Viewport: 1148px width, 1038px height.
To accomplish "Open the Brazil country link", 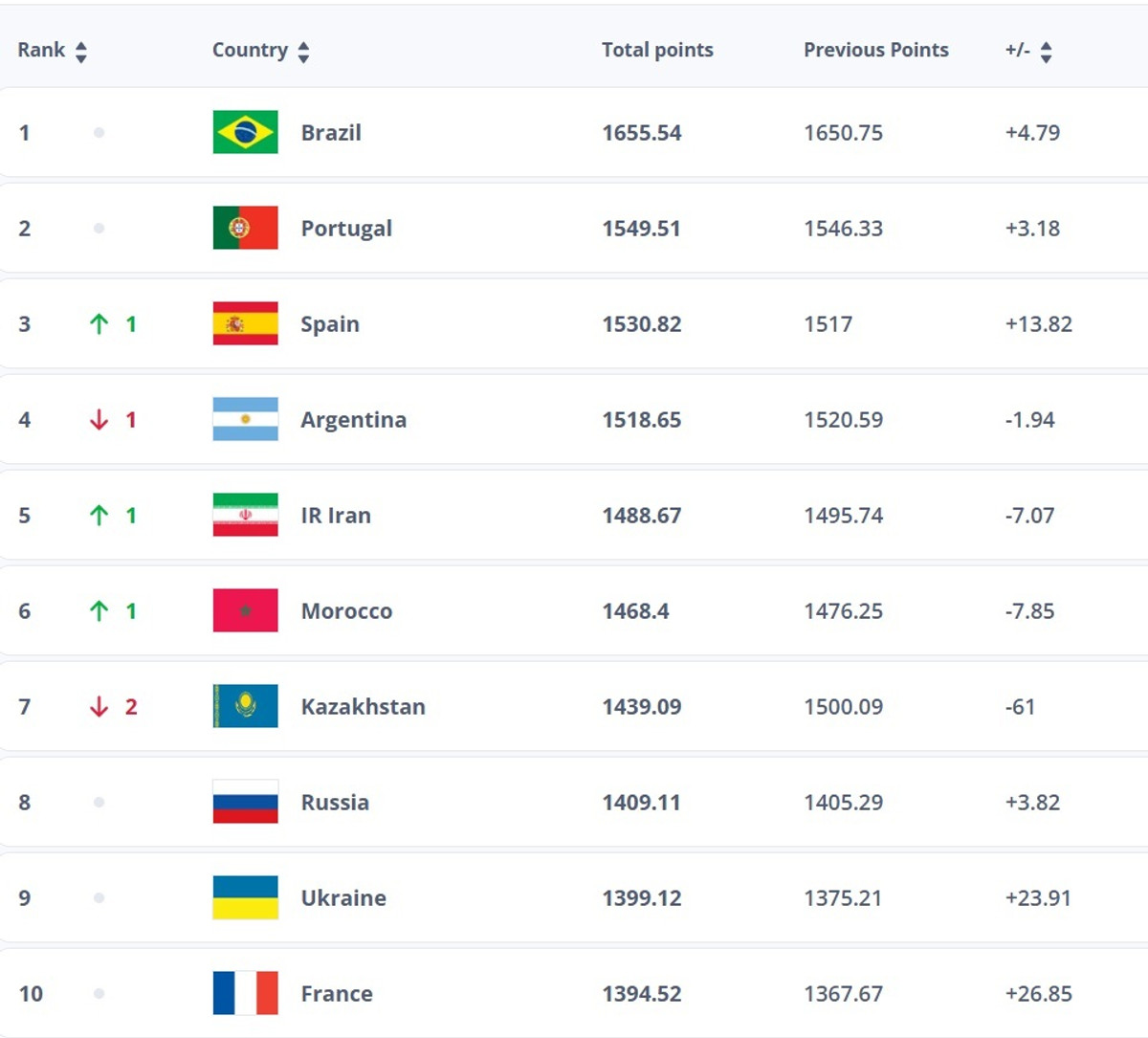I will pyautogui.click(x=331, y=133).
